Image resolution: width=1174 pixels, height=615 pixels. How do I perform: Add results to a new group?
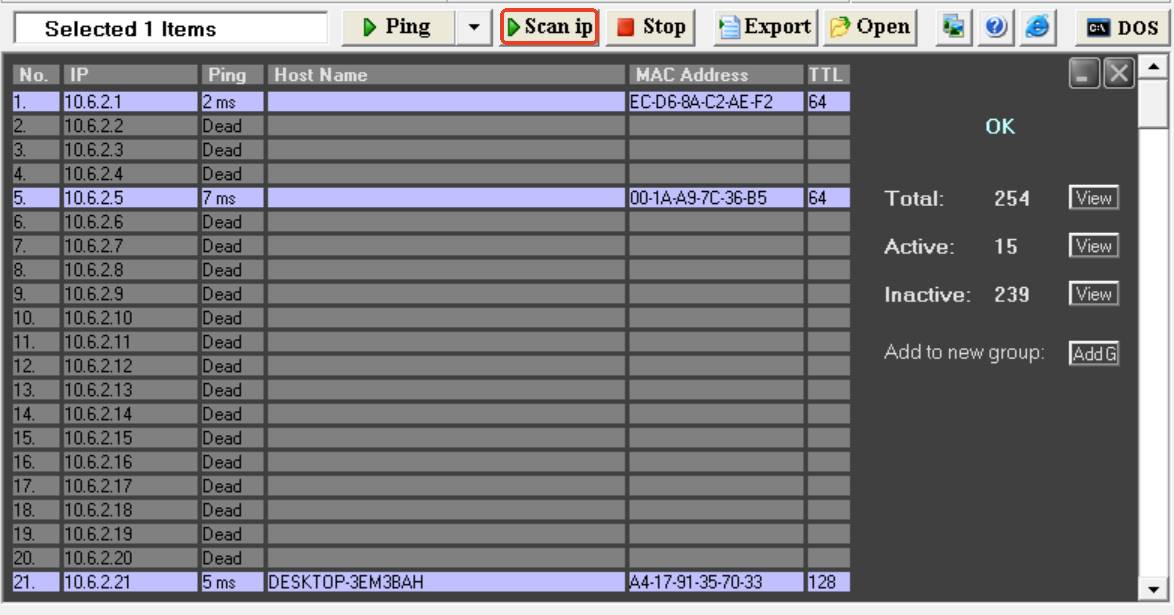pyautogui.click(x=1093, y=353)
